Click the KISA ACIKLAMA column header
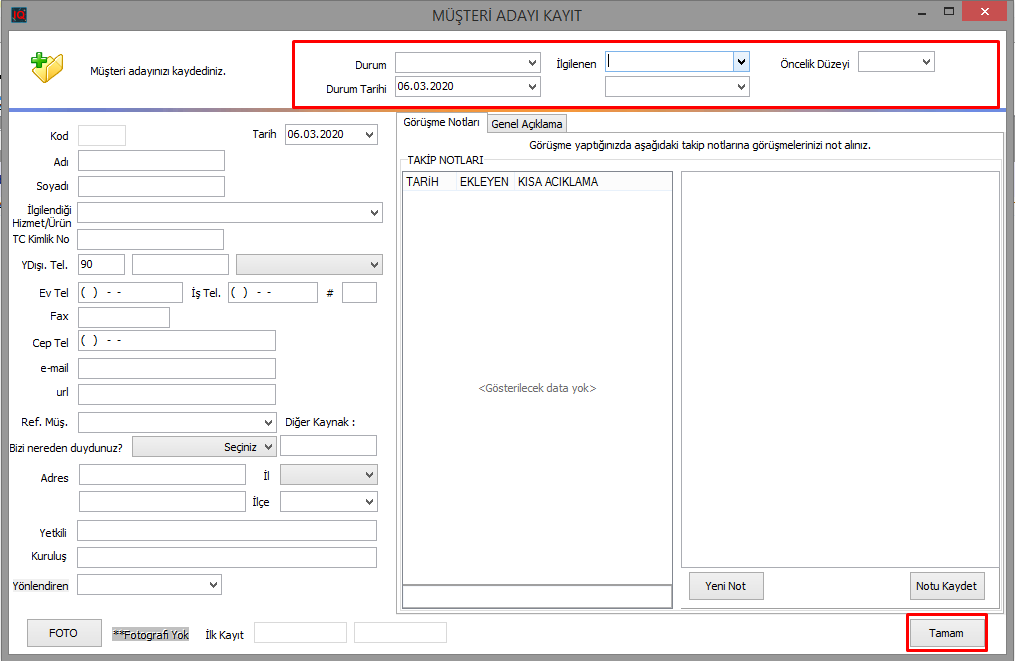 tap(558, 182)
